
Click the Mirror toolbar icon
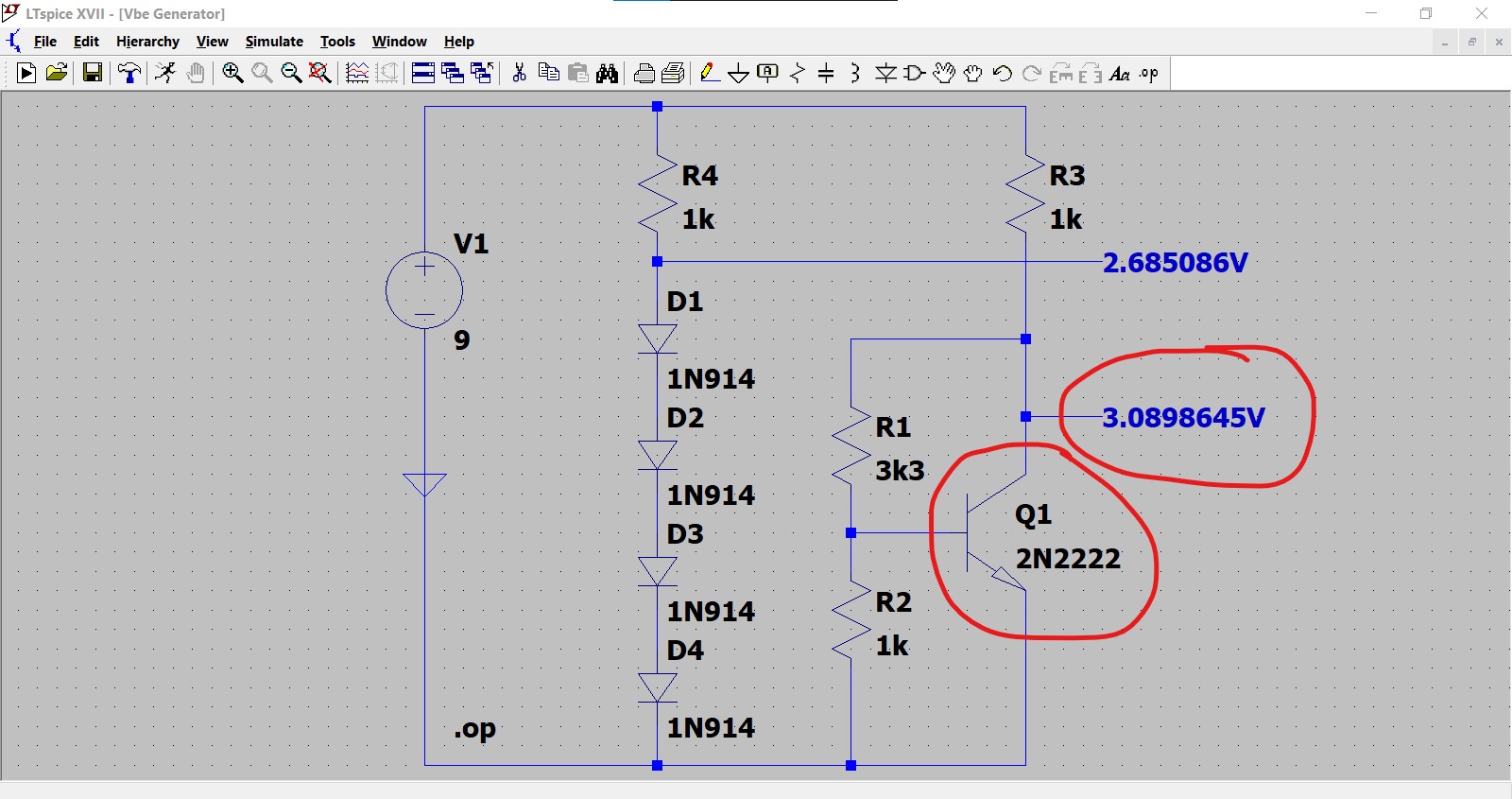pos(1091,73)
